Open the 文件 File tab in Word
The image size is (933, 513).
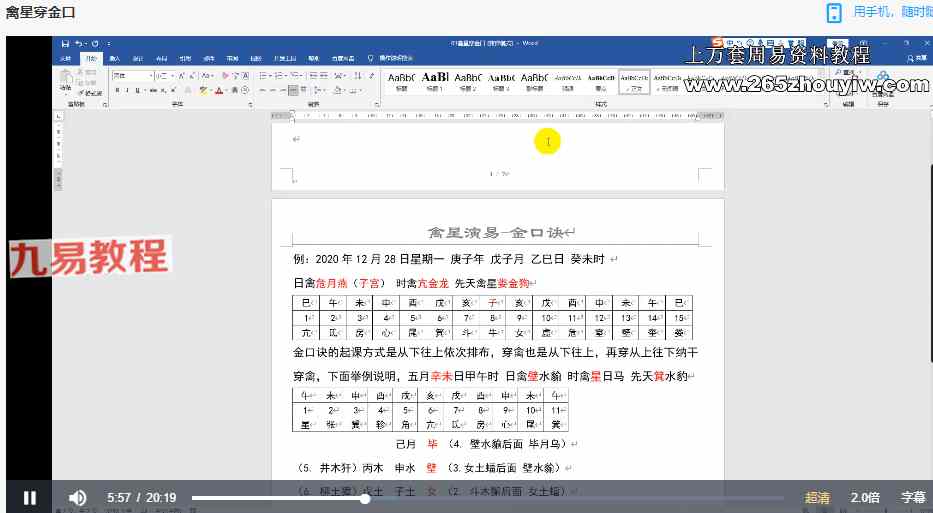tap(66, 59)
